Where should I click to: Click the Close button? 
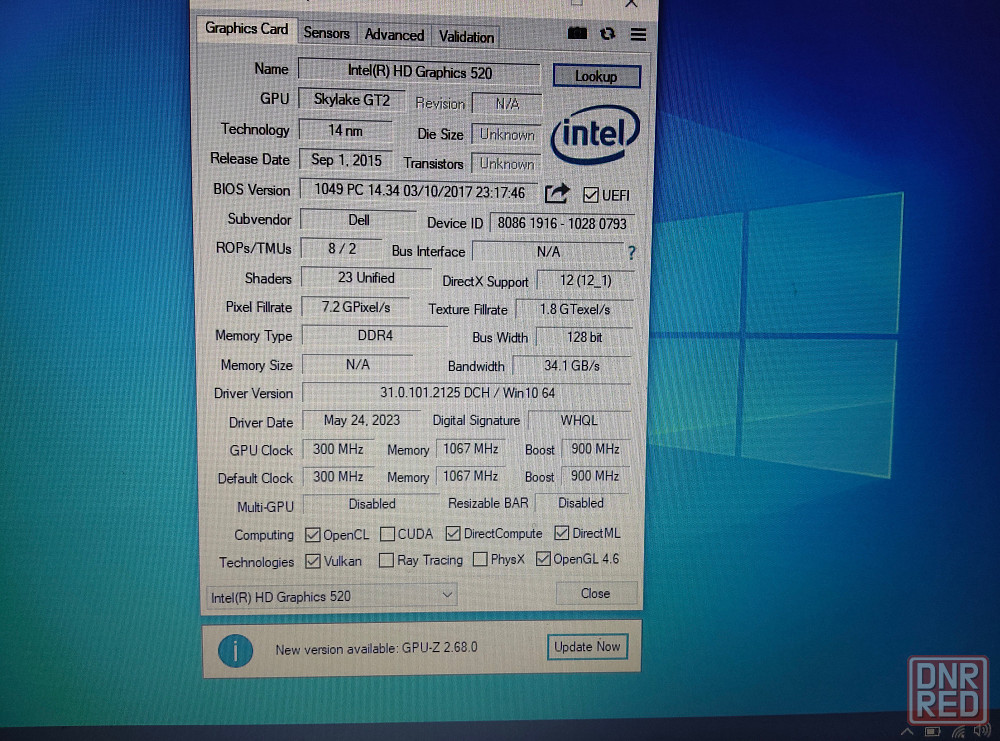click(596, 594)
